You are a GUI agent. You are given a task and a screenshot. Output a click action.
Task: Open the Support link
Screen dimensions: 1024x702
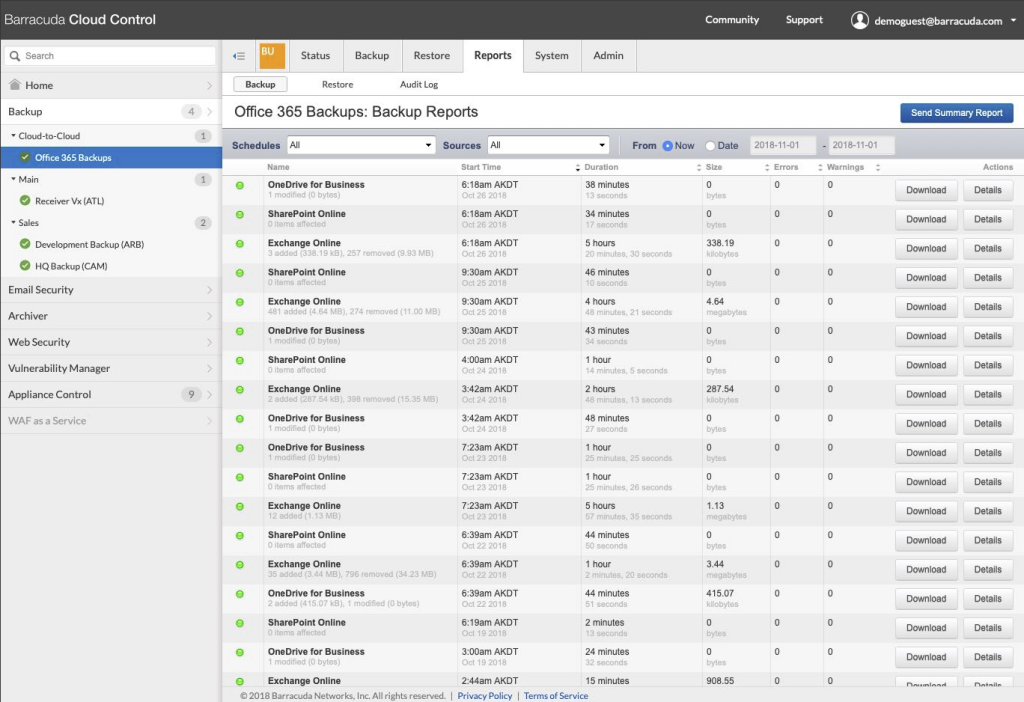[x=804, y=20]
